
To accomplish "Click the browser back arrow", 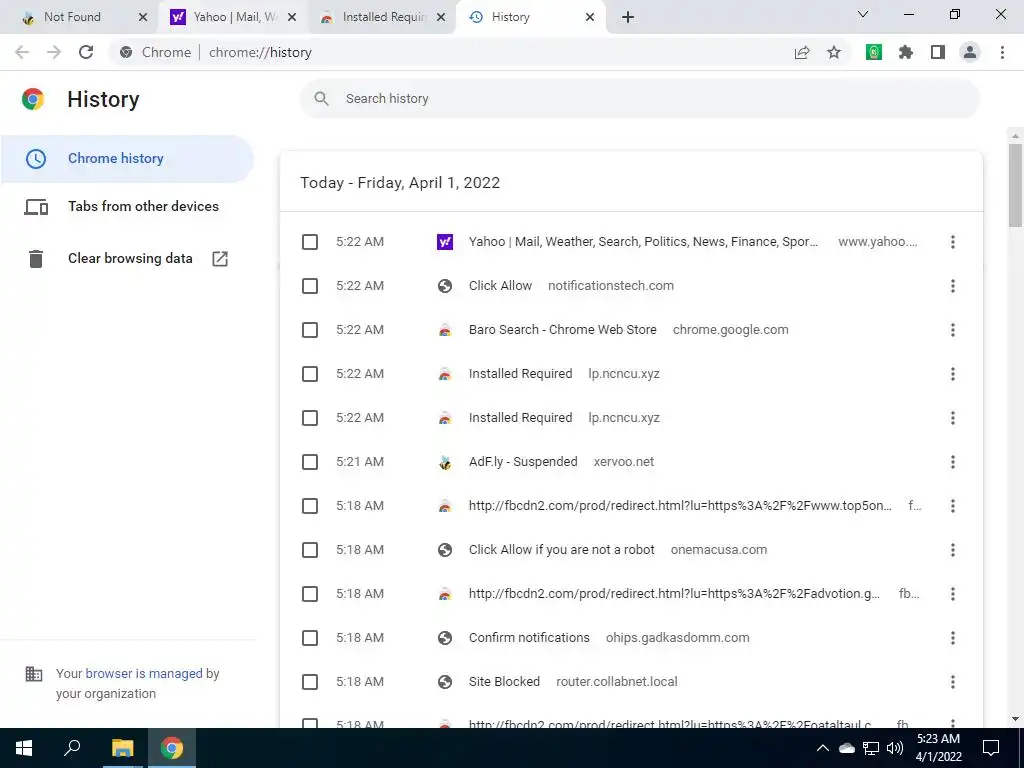I will pyautogui.click(x=22, y=52).
